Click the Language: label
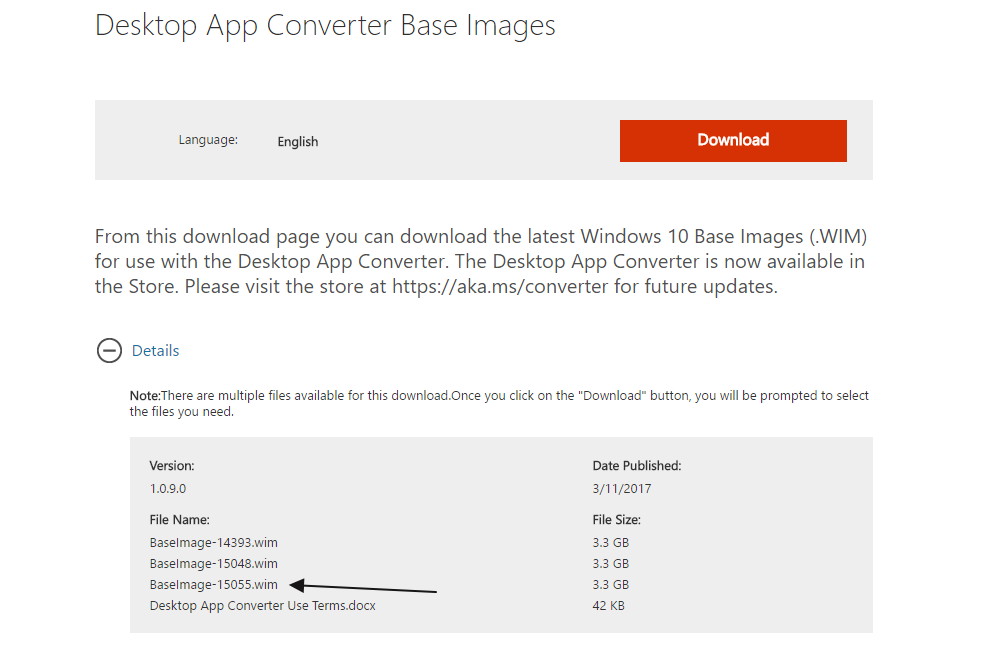 208,139
